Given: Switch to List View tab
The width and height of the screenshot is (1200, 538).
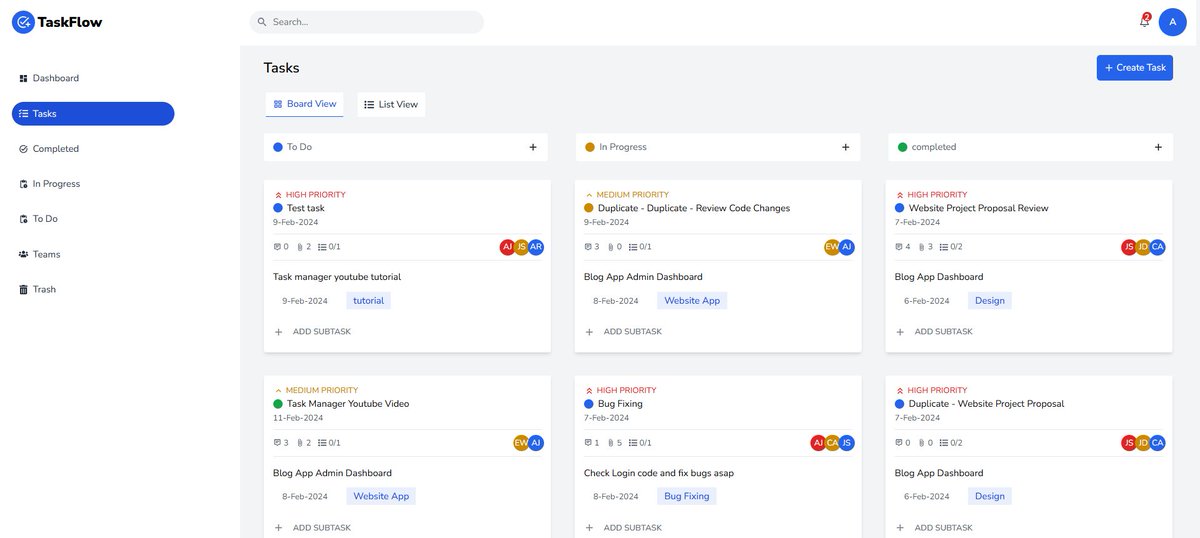Looking at the screenshot, I should 391,104.
